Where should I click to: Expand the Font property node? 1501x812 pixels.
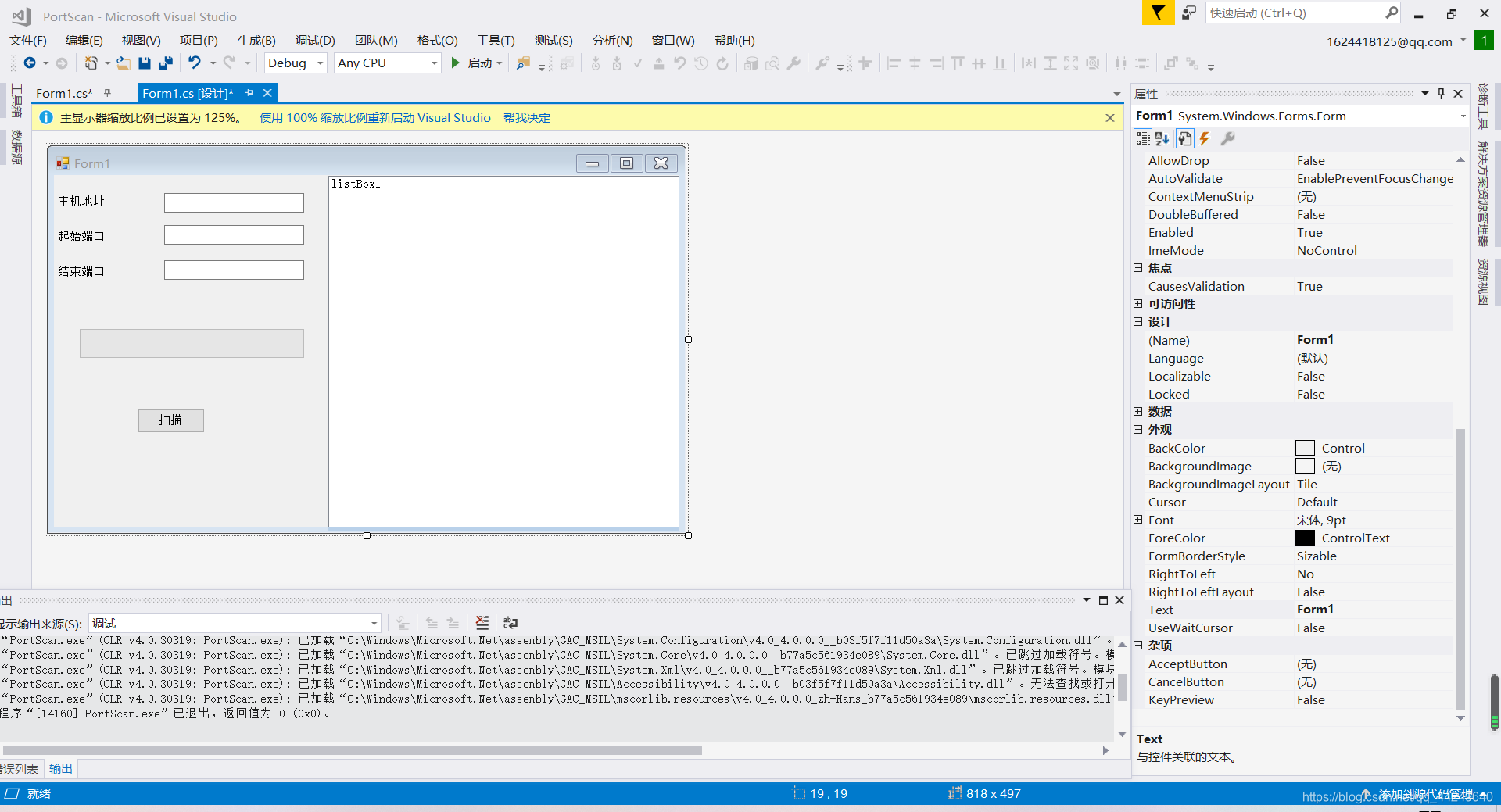coord(1138,519)
